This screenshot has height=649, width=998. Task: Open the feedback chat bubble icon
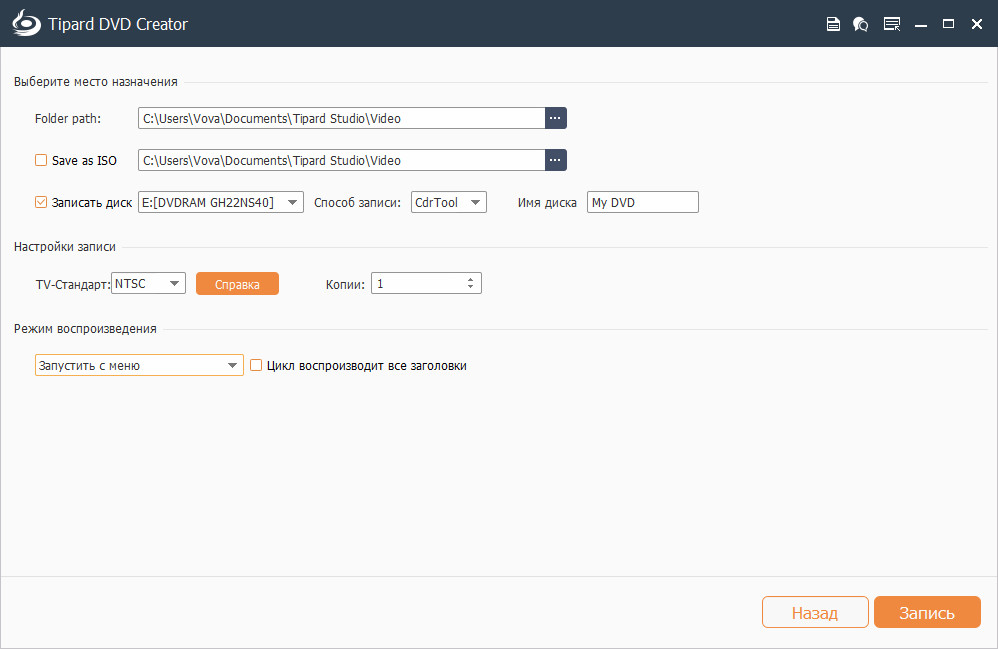coord(861,24)
